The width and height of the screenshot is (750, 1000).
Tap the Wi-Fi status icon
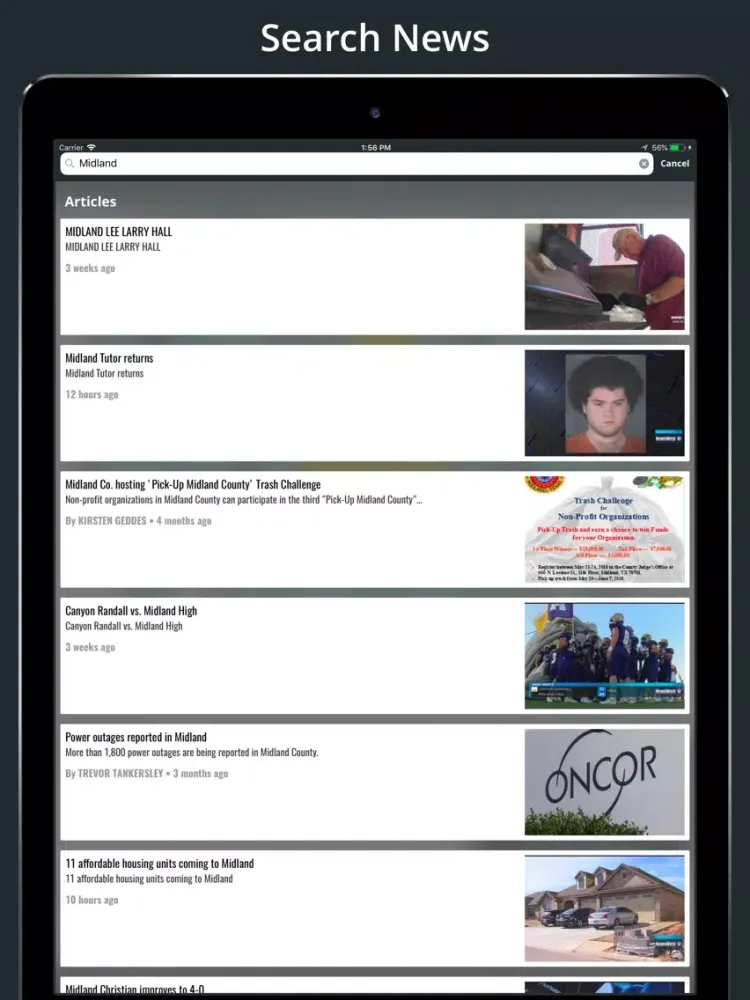click(x=91, y=147)
